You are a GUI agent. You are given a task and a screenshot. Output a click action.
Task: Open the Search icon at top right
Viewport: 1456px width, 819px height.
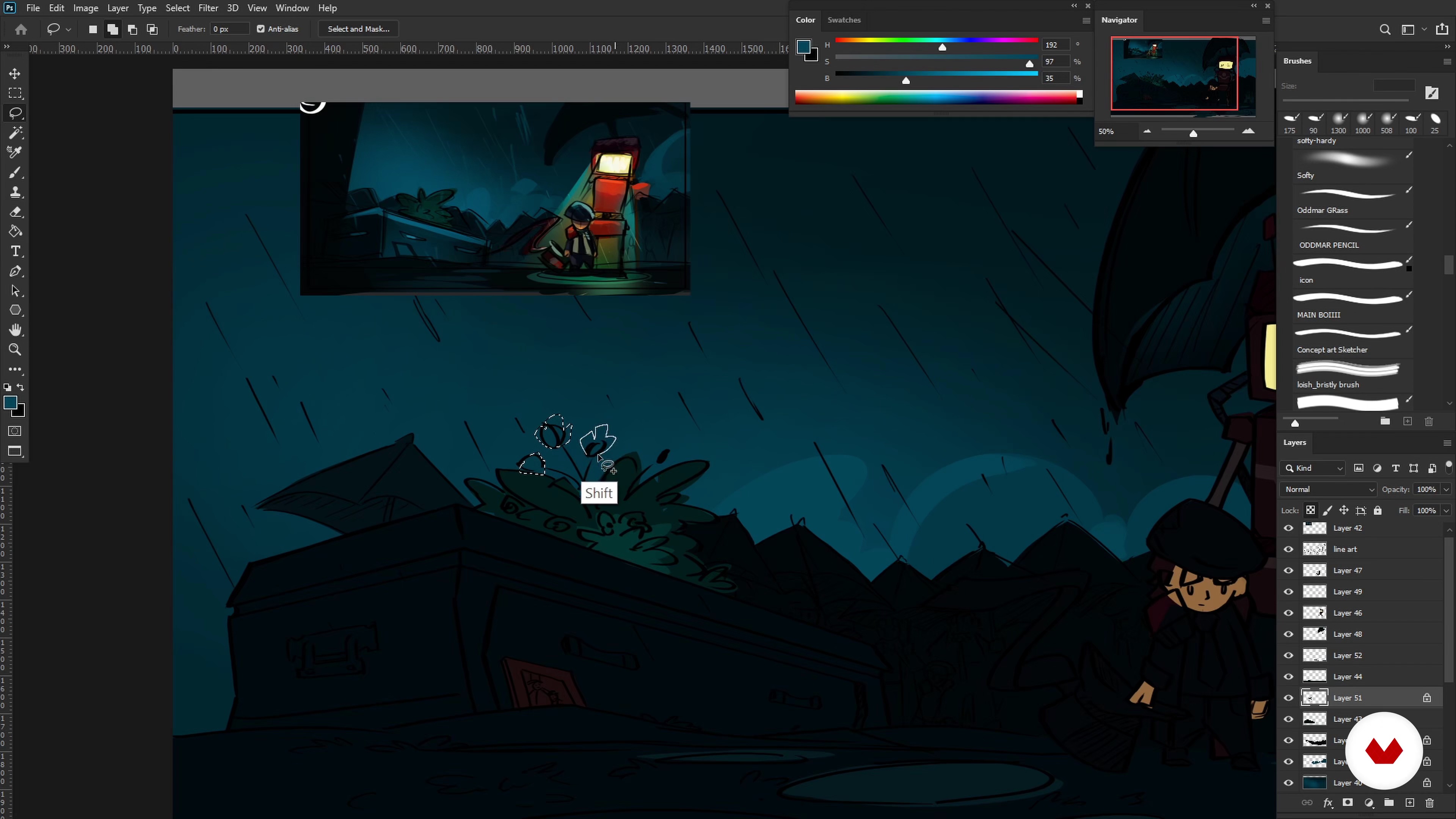pyautogui.click(x=1385, y=30)
